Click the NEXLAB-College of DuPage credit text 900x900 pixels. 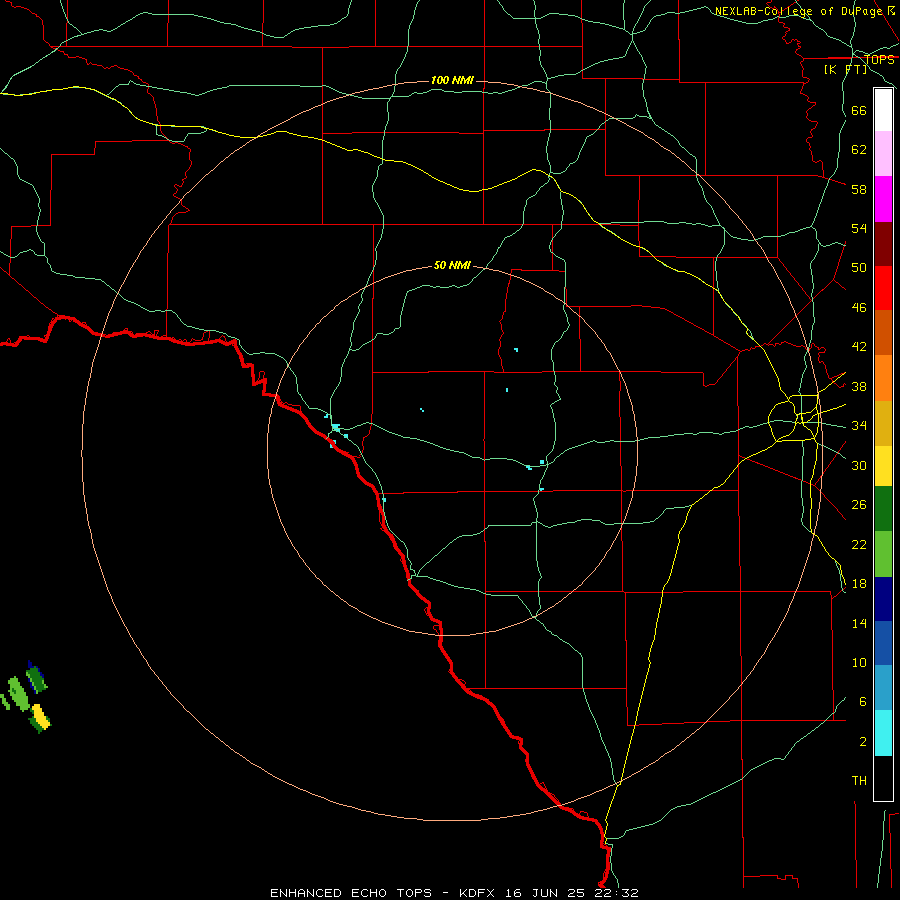pos(798,11)
